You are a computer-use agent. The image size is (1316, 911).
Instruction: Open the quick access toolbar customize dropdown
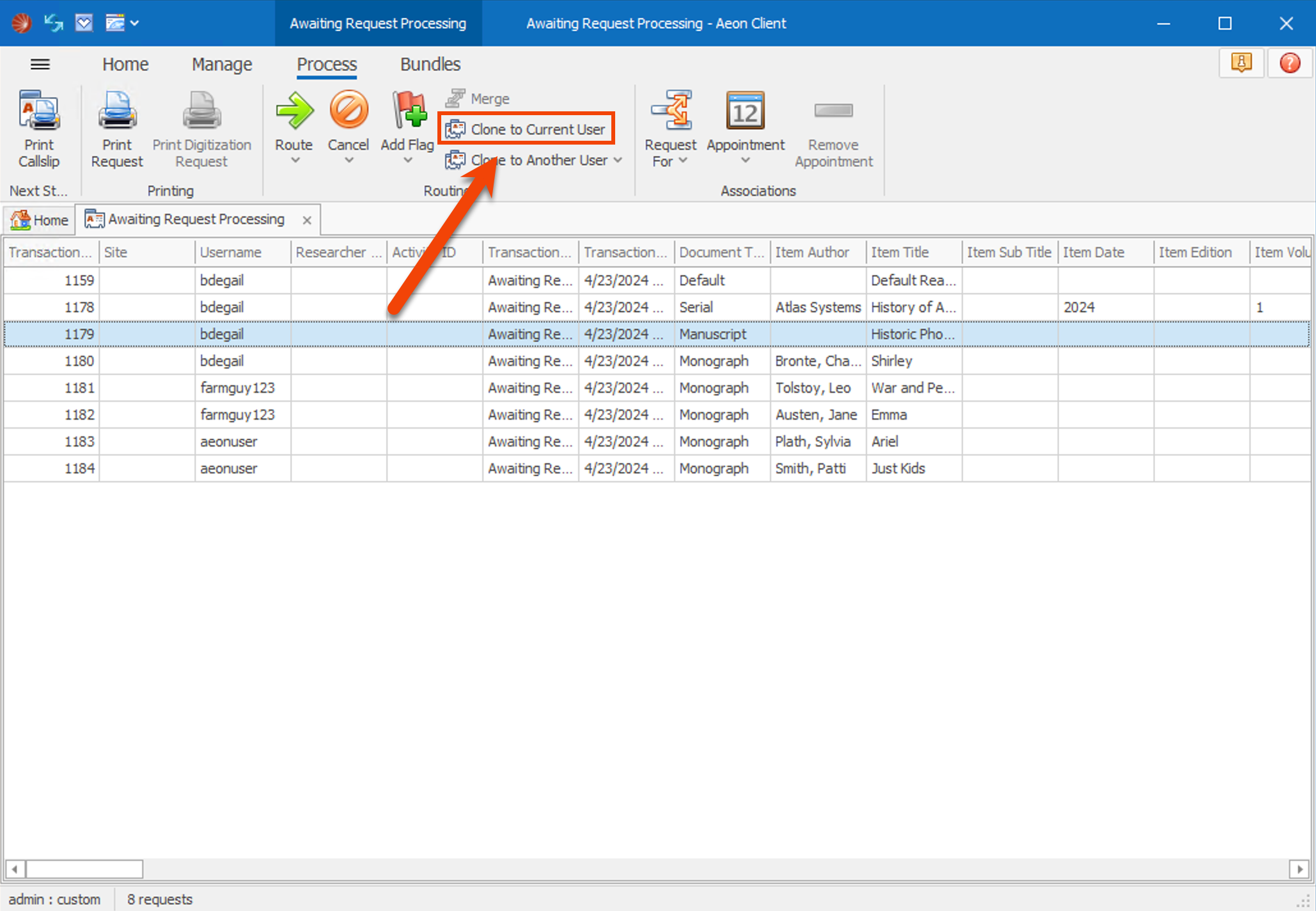click(x=134, y=22)
